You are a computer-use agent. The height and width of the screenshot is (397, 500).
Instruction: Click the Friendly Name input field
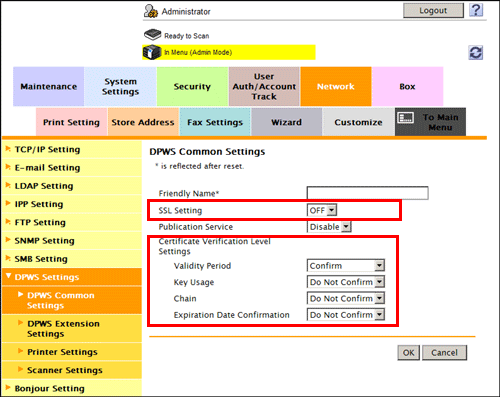(368, 193)
